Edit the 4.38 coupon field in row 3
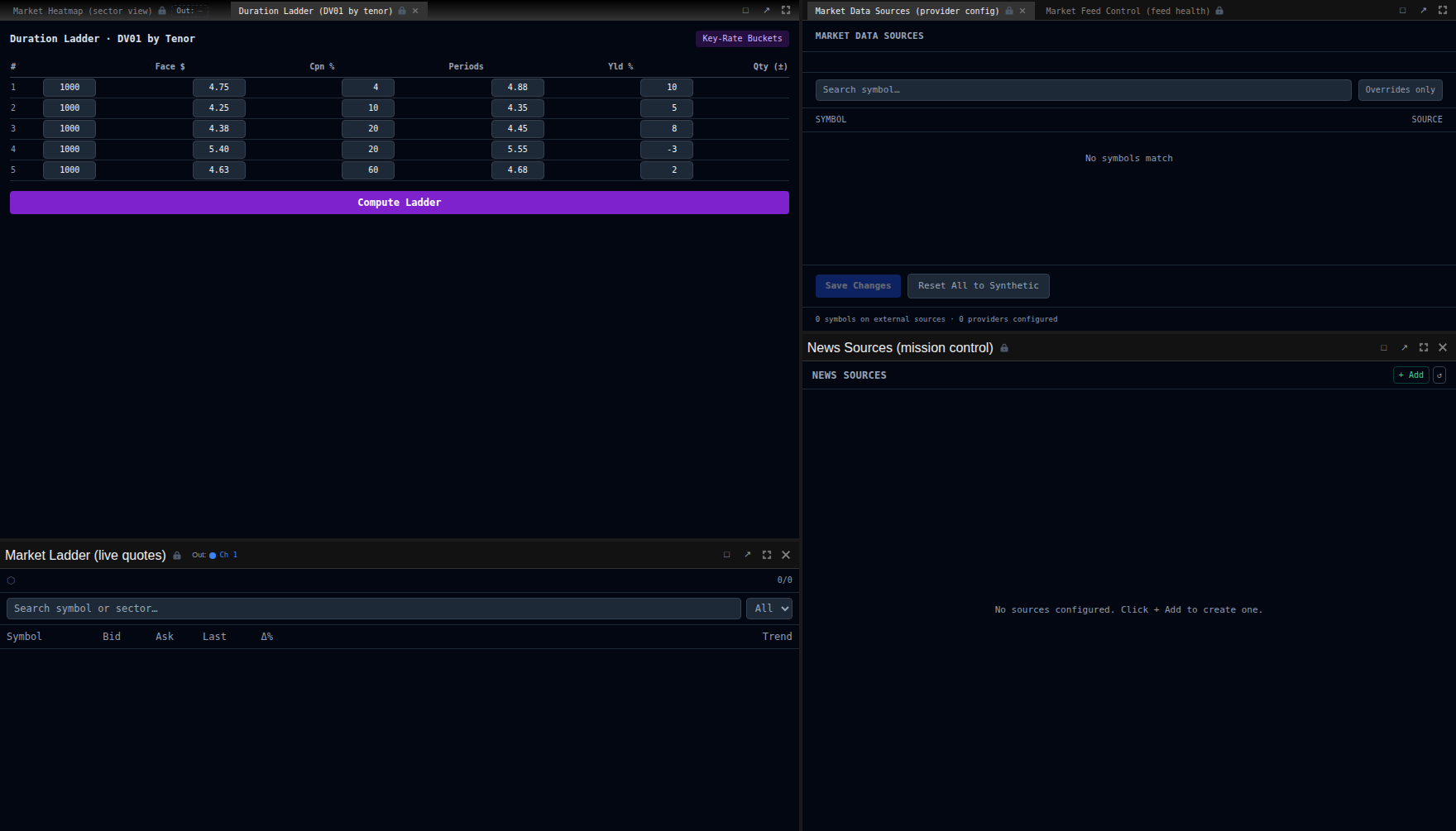1456x831 pixels. pos(219,129)
